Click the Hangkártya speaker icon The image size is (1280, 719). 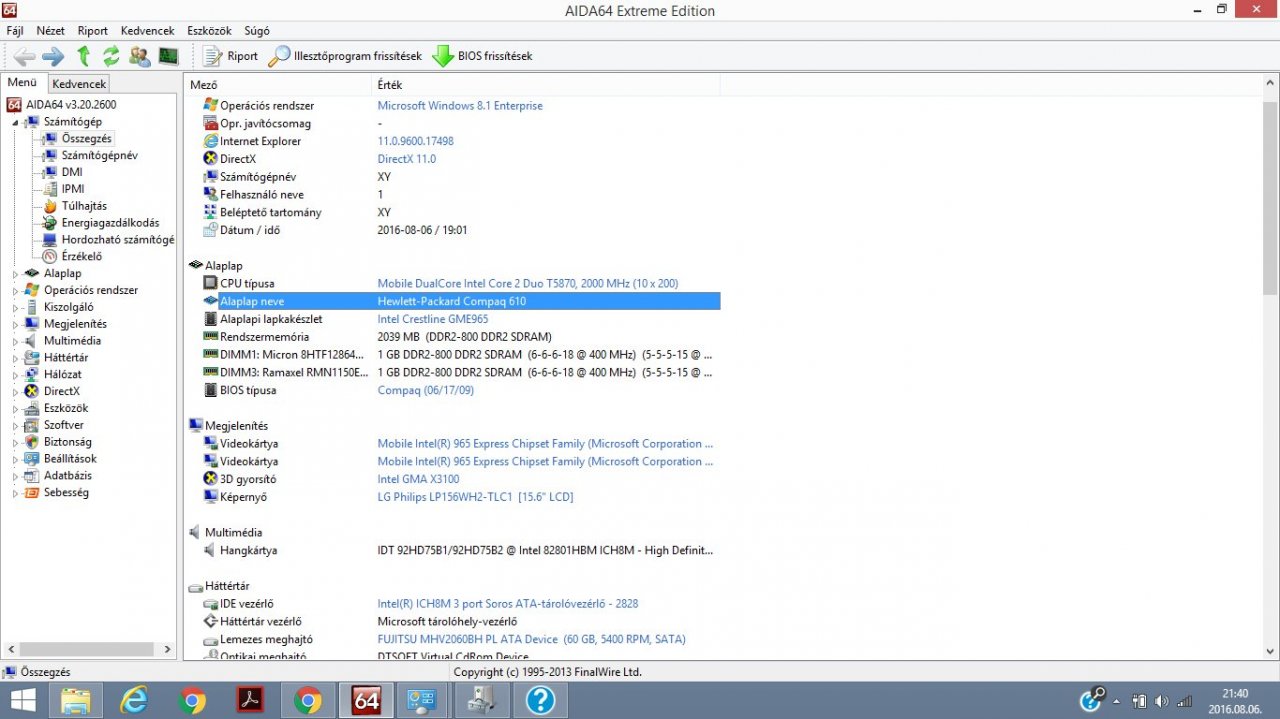point(210,551)
